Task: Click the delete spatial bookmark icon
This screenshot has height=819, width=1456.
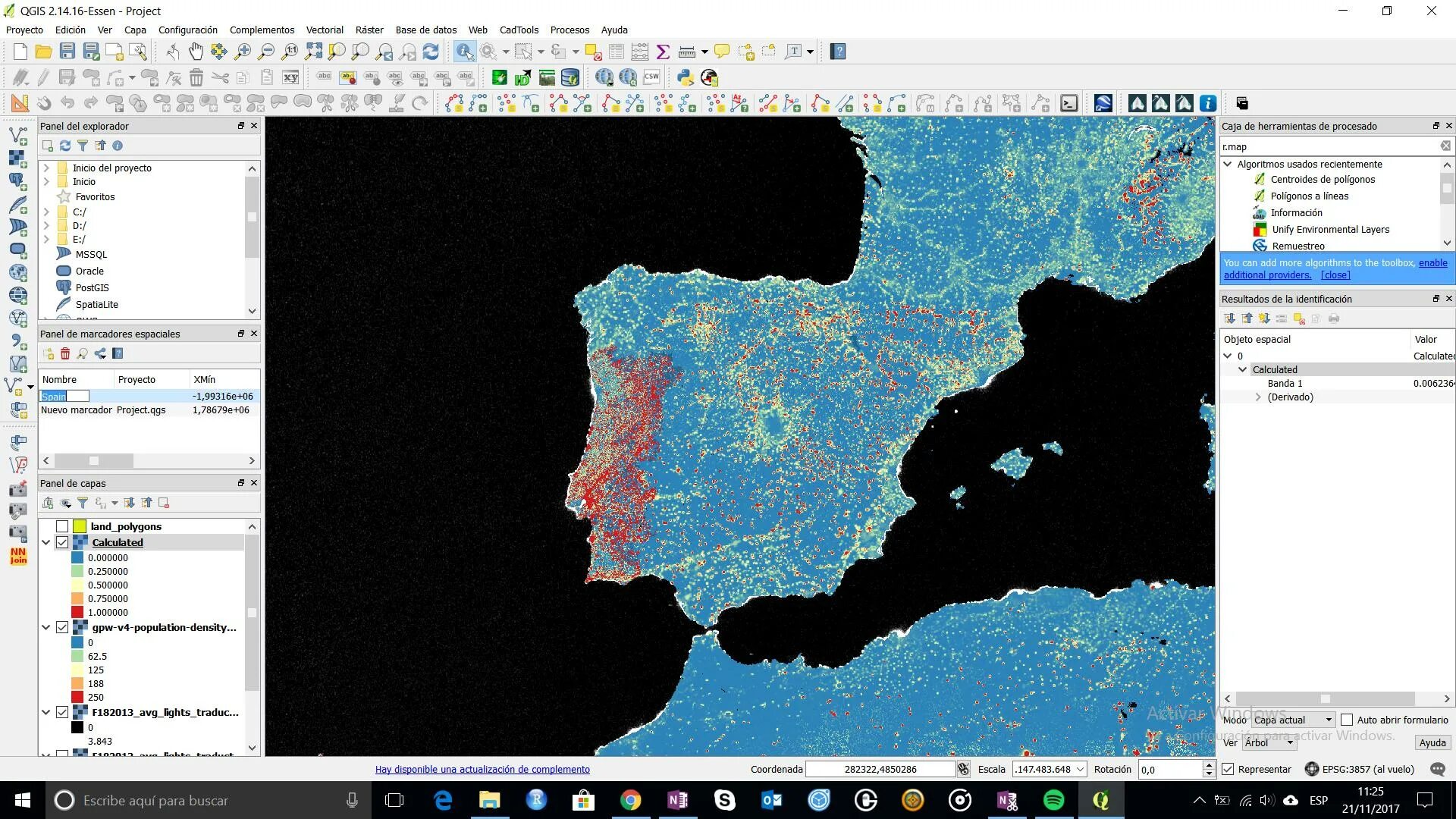Action: click(x=65, y=353)
